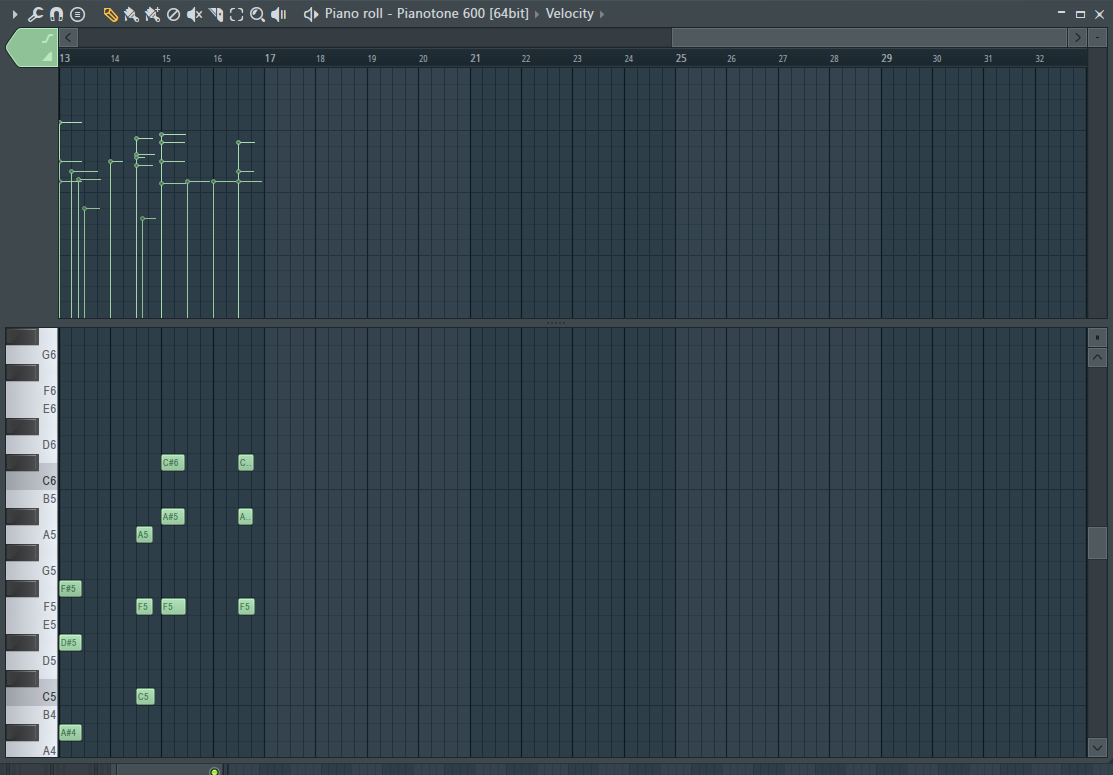Select the F5 note below the A#5 note
This screenshot has height=775, width=1113.
click(x=173, y=607)
